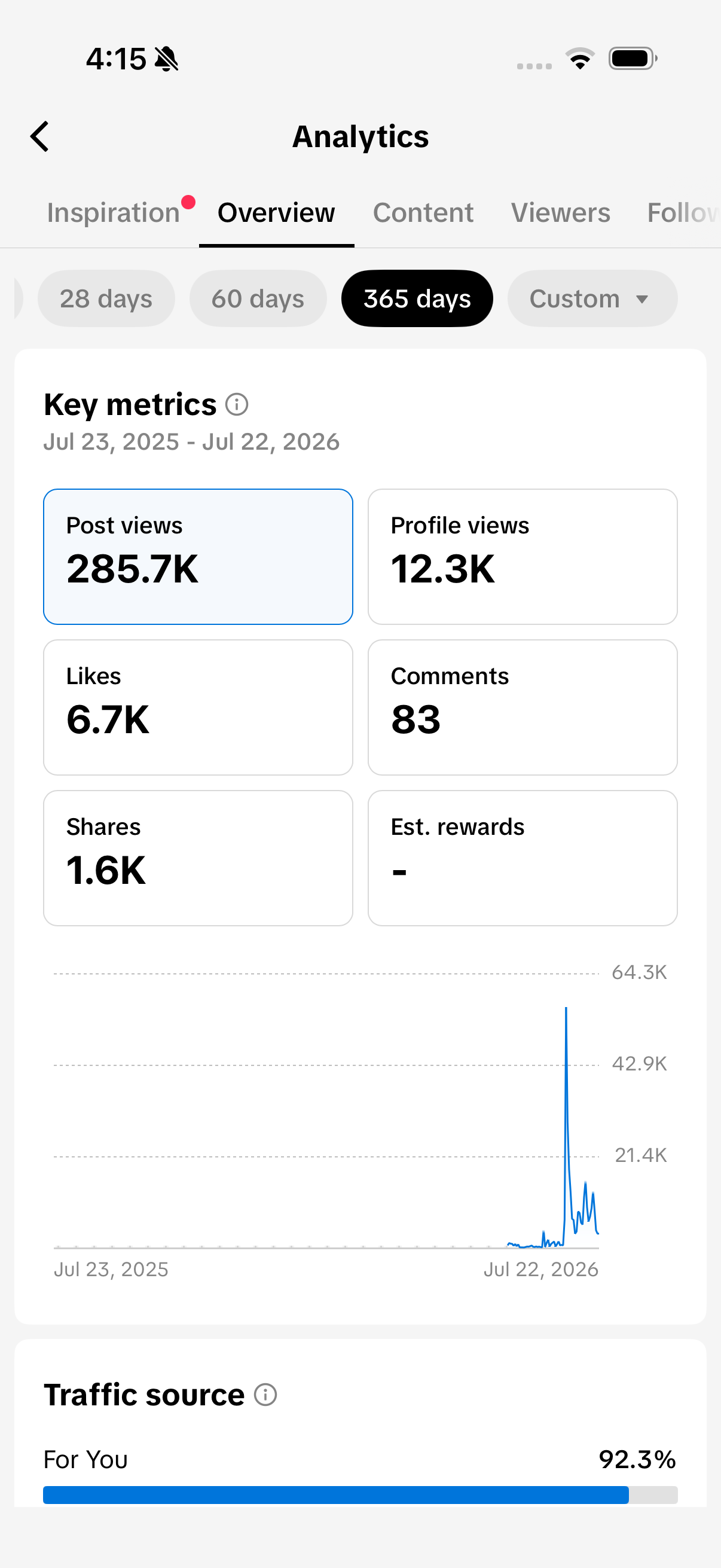Screen dimensions: 721x1568
Task: Switch to the Content tab
Action: [x=423, y=212]
